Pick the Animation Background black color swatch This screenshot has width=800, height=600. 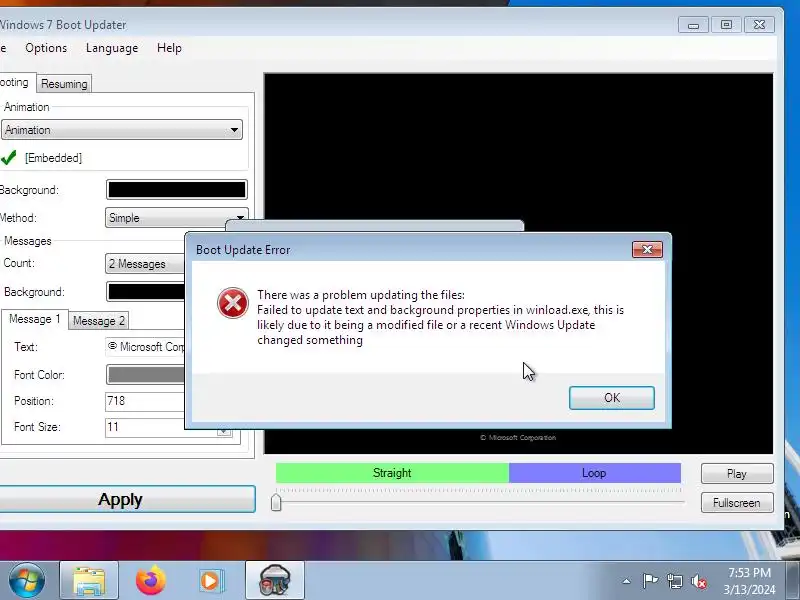pos(177,190)
